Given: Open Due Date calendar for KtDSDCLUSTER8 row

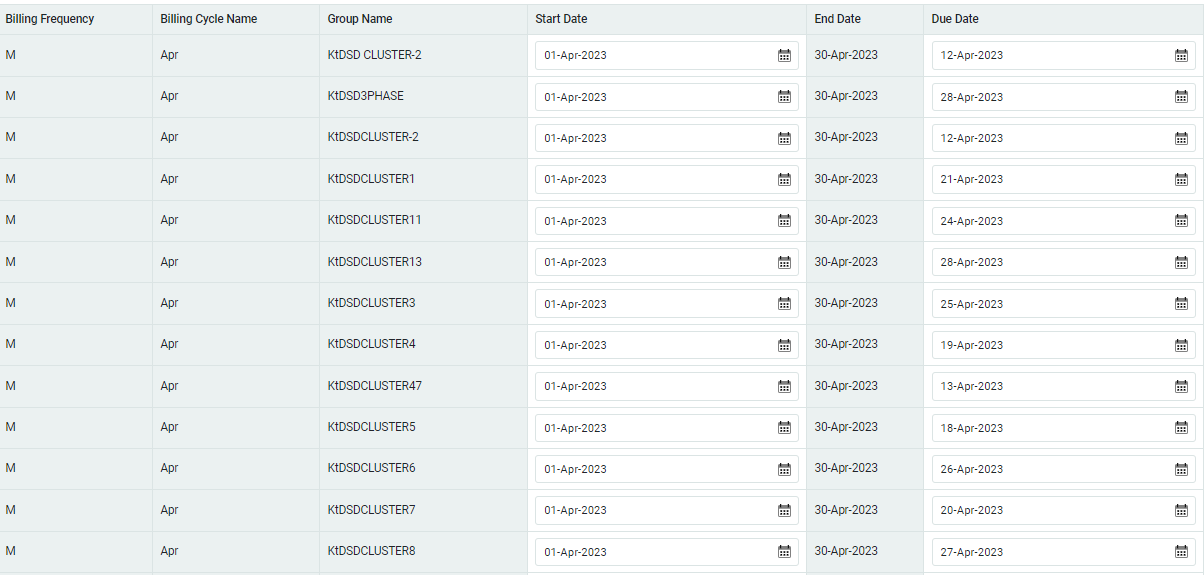Looking at the screenshot, I should pos(1181,552).
